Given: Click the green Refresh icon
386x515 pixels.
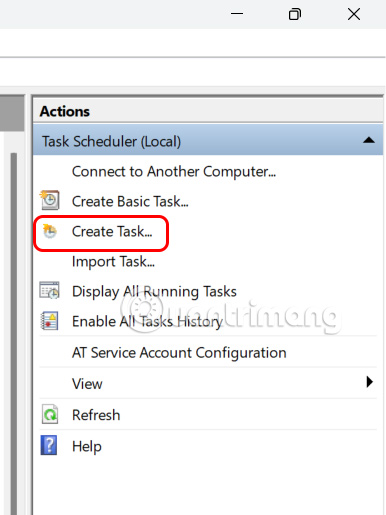Looking at the screenshot, I should tap(50, 414).
